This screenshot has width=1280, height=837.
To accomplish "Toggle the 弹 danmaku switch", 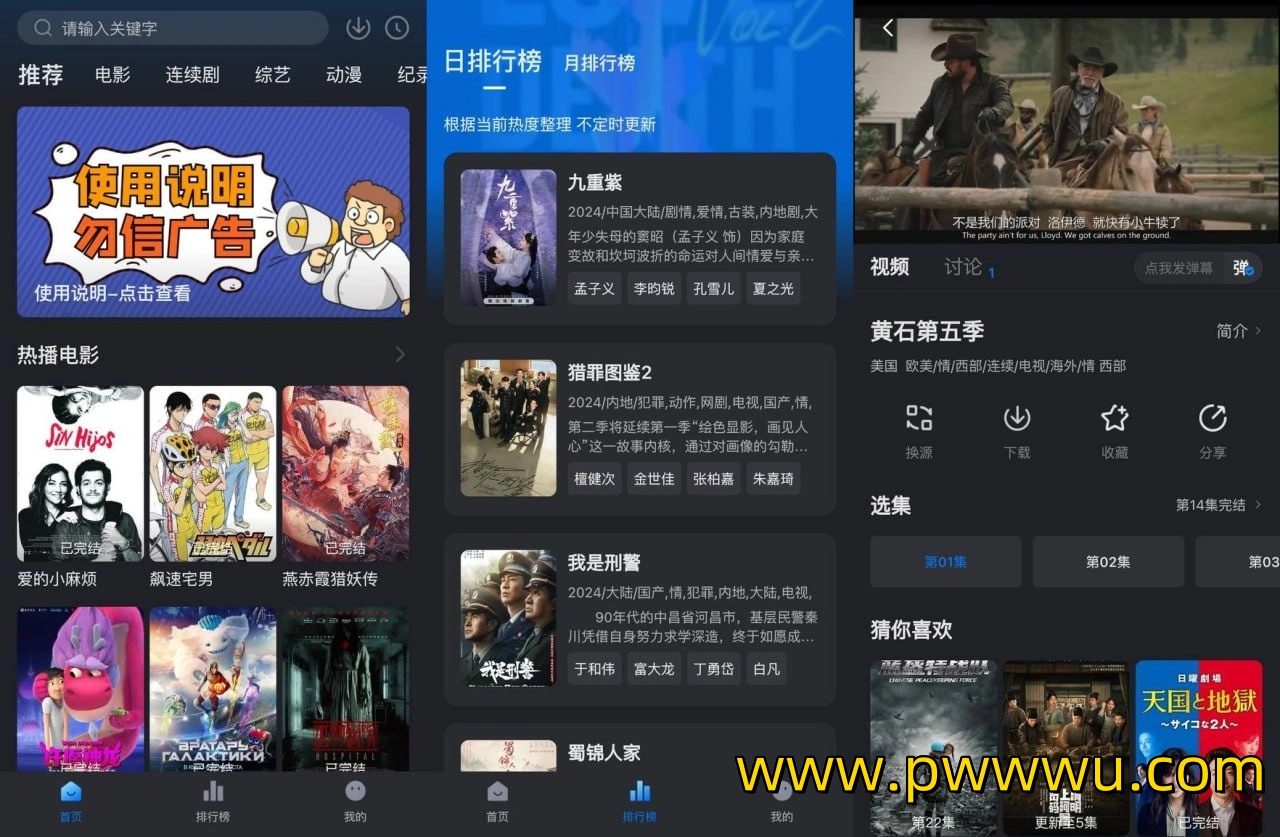I will 1242,268.
